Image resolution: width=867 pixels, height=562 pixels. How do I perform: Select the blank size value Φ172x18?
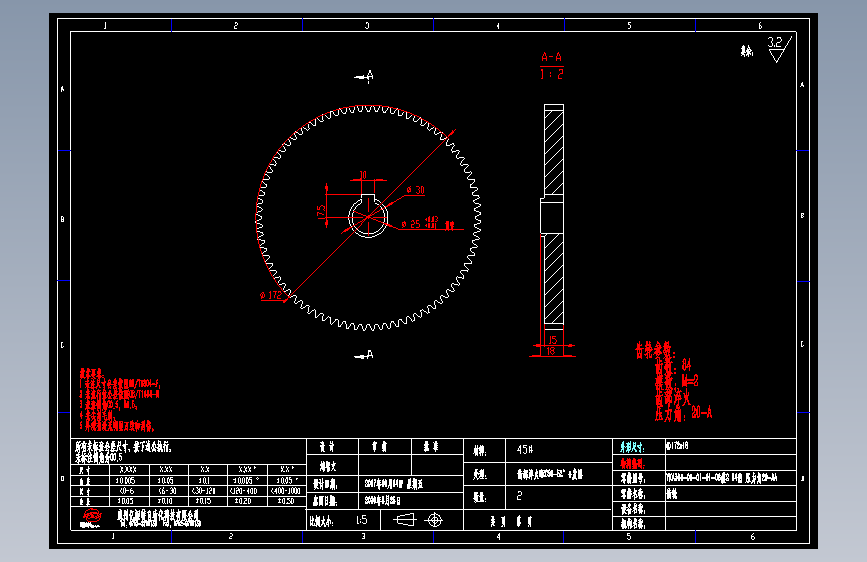pos(677,445)
